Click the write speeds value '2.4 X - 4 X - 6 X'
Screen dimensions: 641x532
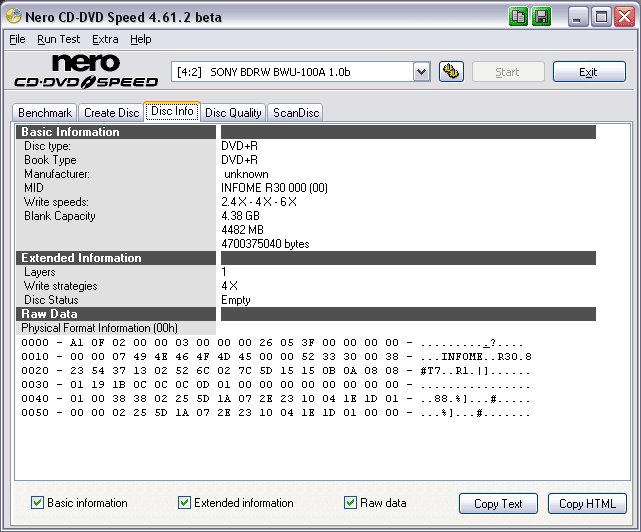click(259, 202)
